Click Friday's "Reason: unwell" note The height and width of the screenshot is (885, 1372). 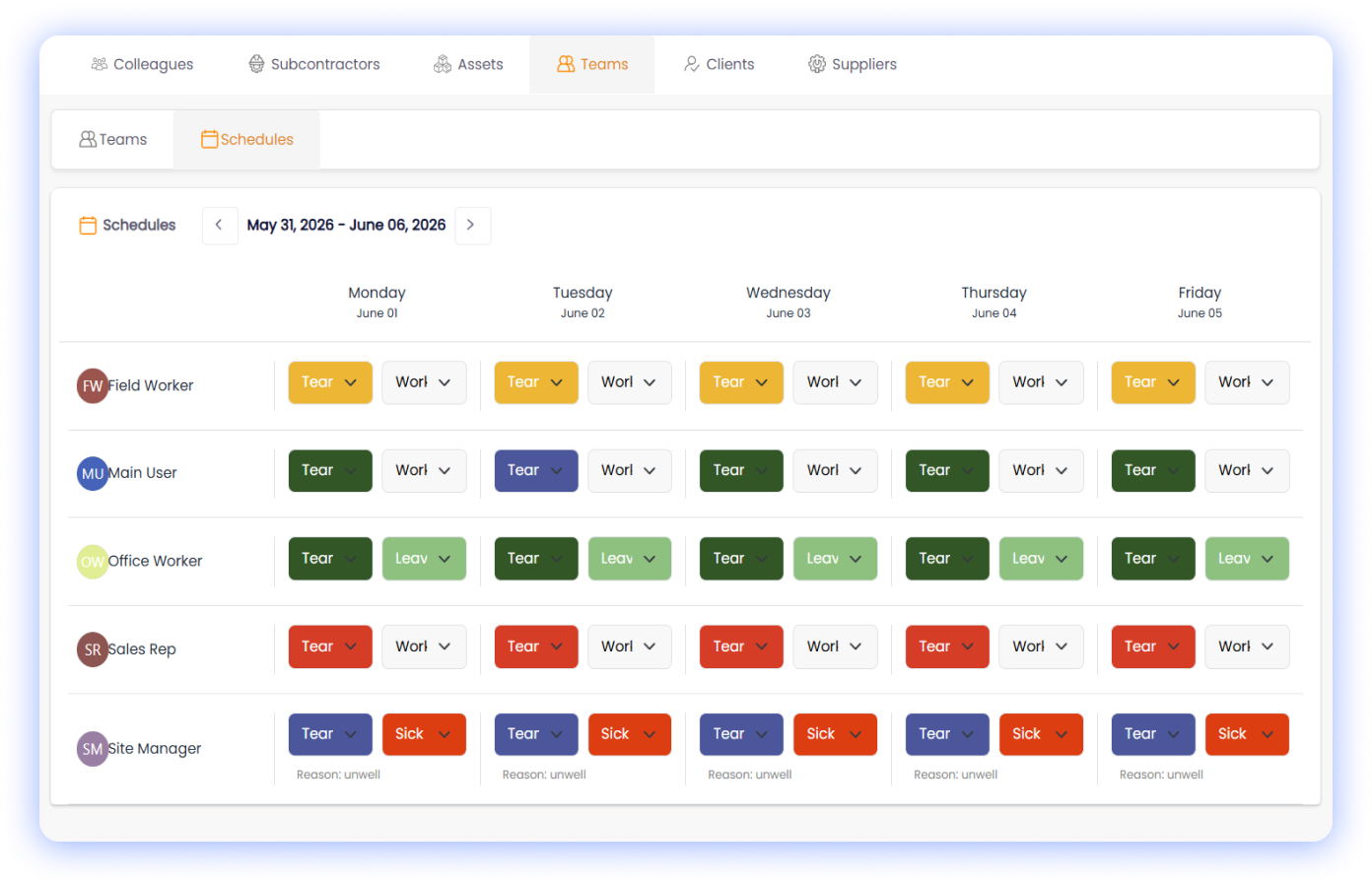pyautogui.click(x=1161, y=775)
